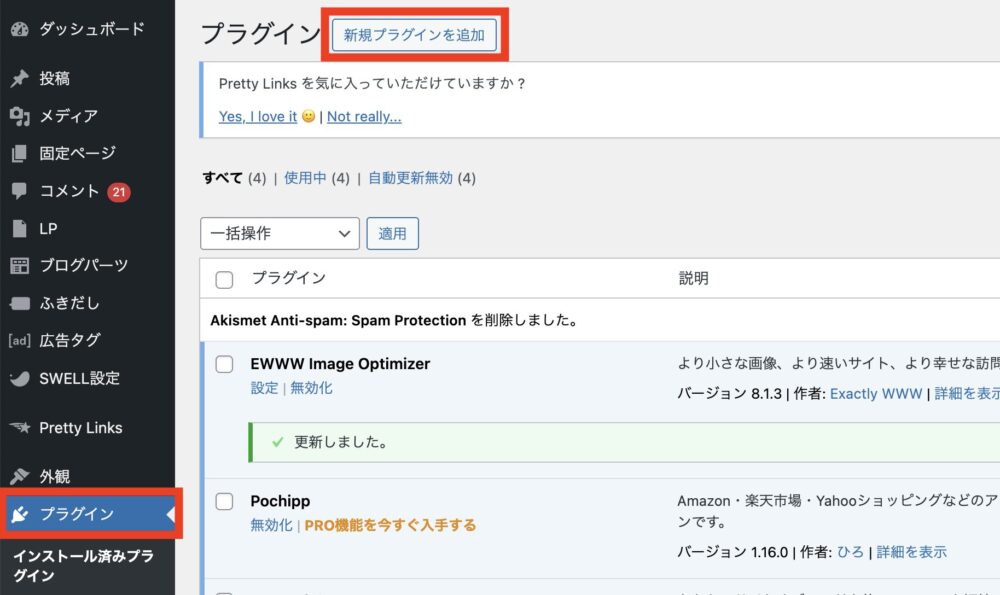Click the media icon beside メディア
Image resolution: width=1000 pixels, height=595 pixels.
(20, 116)
